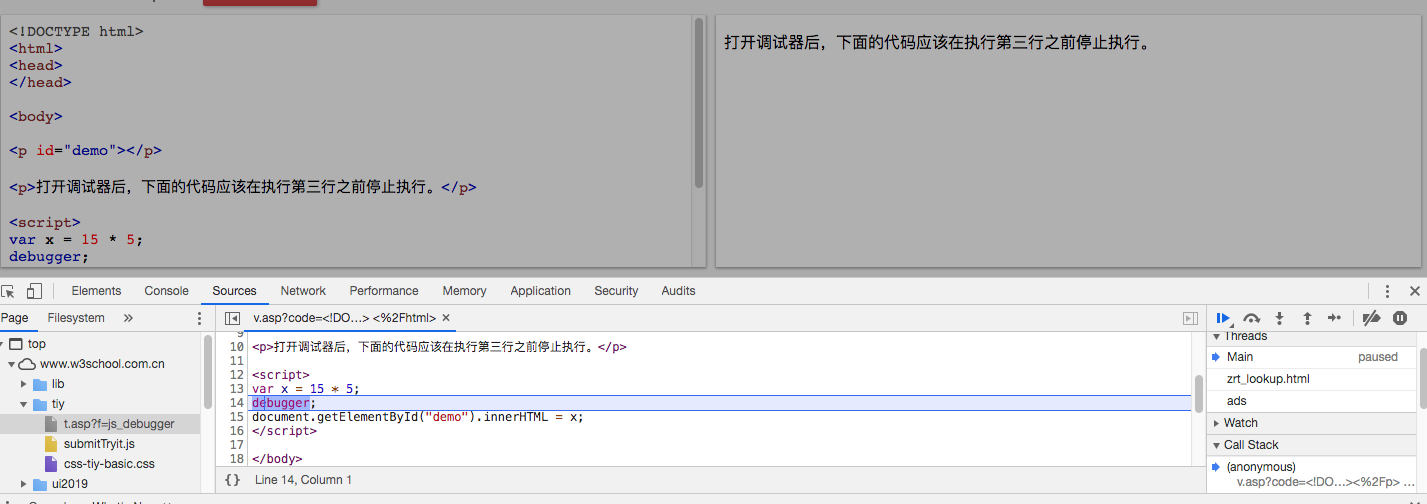This screenshot has height=504, width=1427.
Task: Switch to the Application tab
Action: [x=540, y=291]
